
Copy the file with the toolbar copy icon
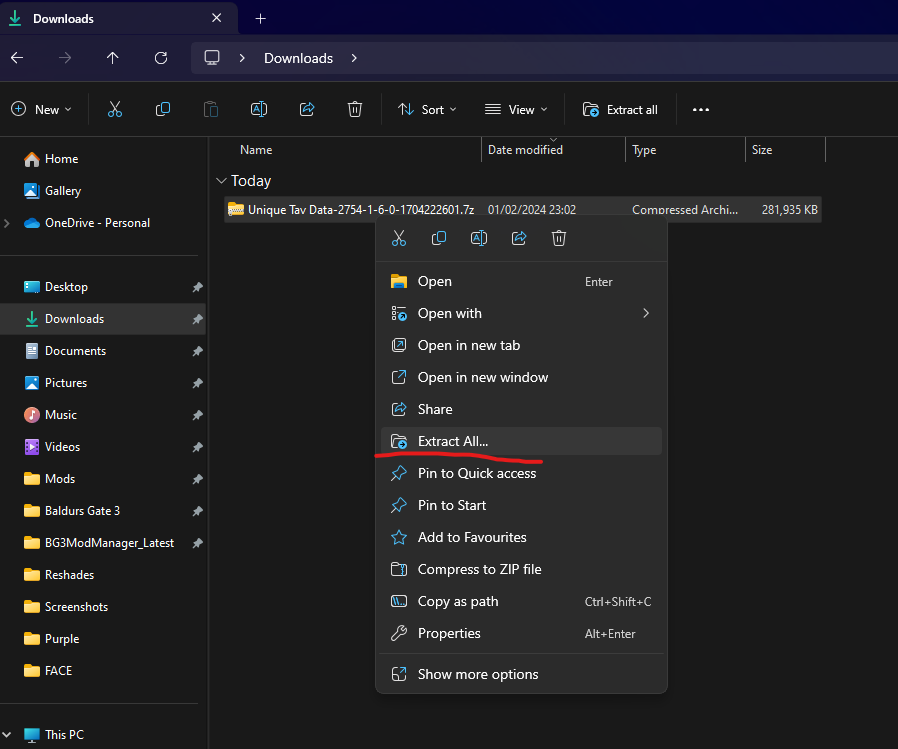click(x=162, y=109)
